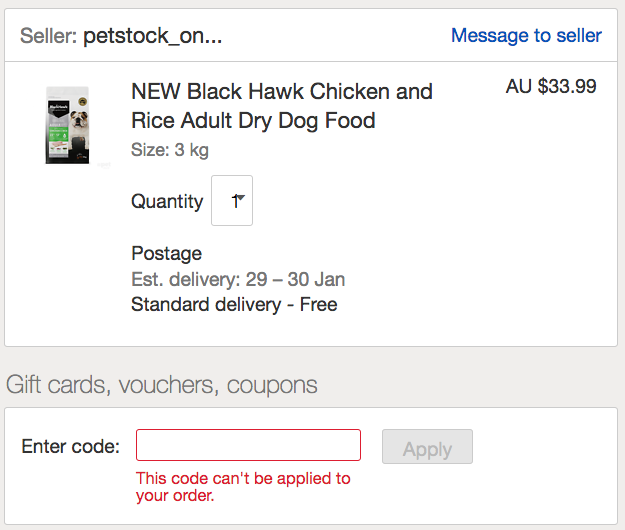Open the petstock_on... seller name

click(153, 36)
